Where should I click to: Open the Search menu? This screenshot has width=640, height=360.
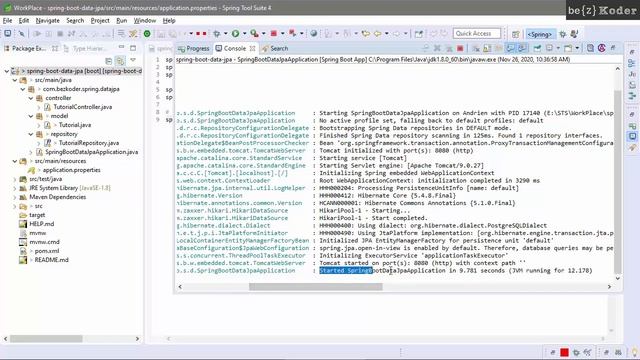(75, 20)
